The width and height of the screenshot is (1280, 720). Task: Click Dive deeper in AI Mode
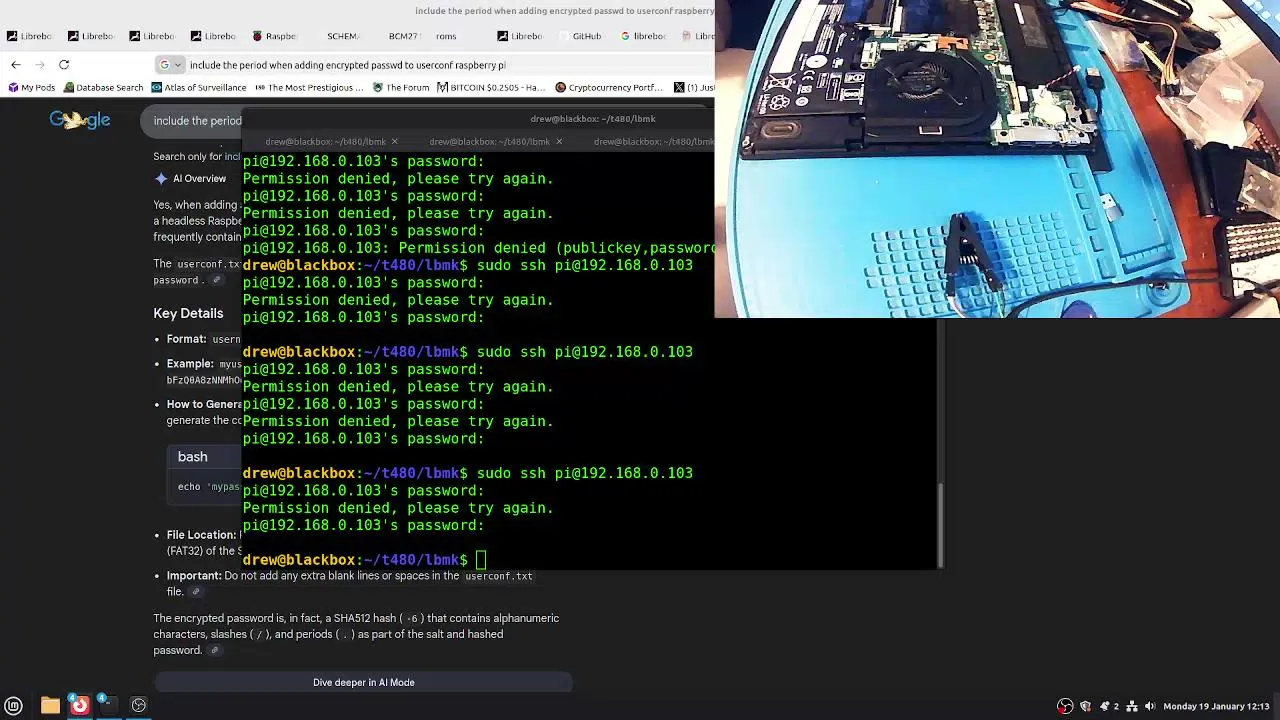click(363, 682)
